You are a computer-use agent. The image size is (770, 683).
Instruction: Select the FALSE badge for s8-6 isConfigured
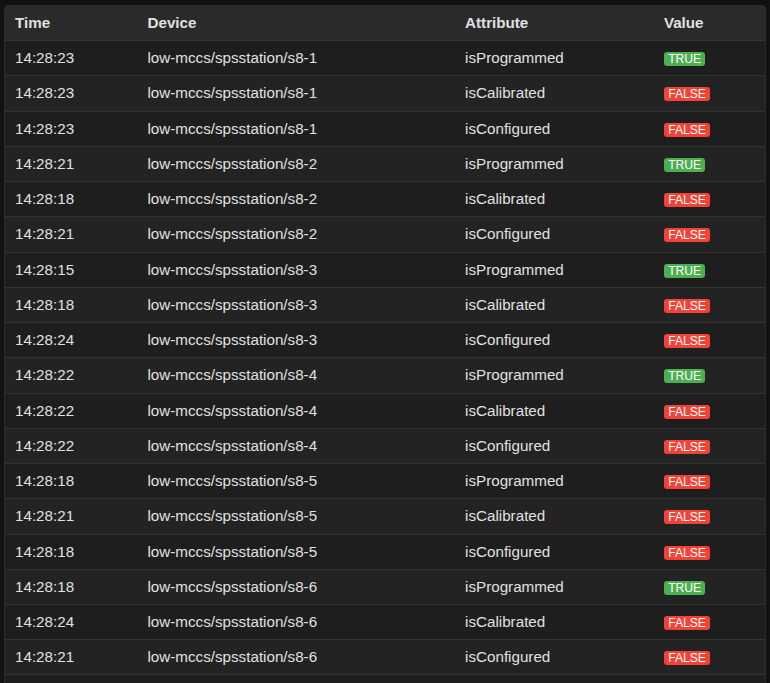(x=687, y=658)
